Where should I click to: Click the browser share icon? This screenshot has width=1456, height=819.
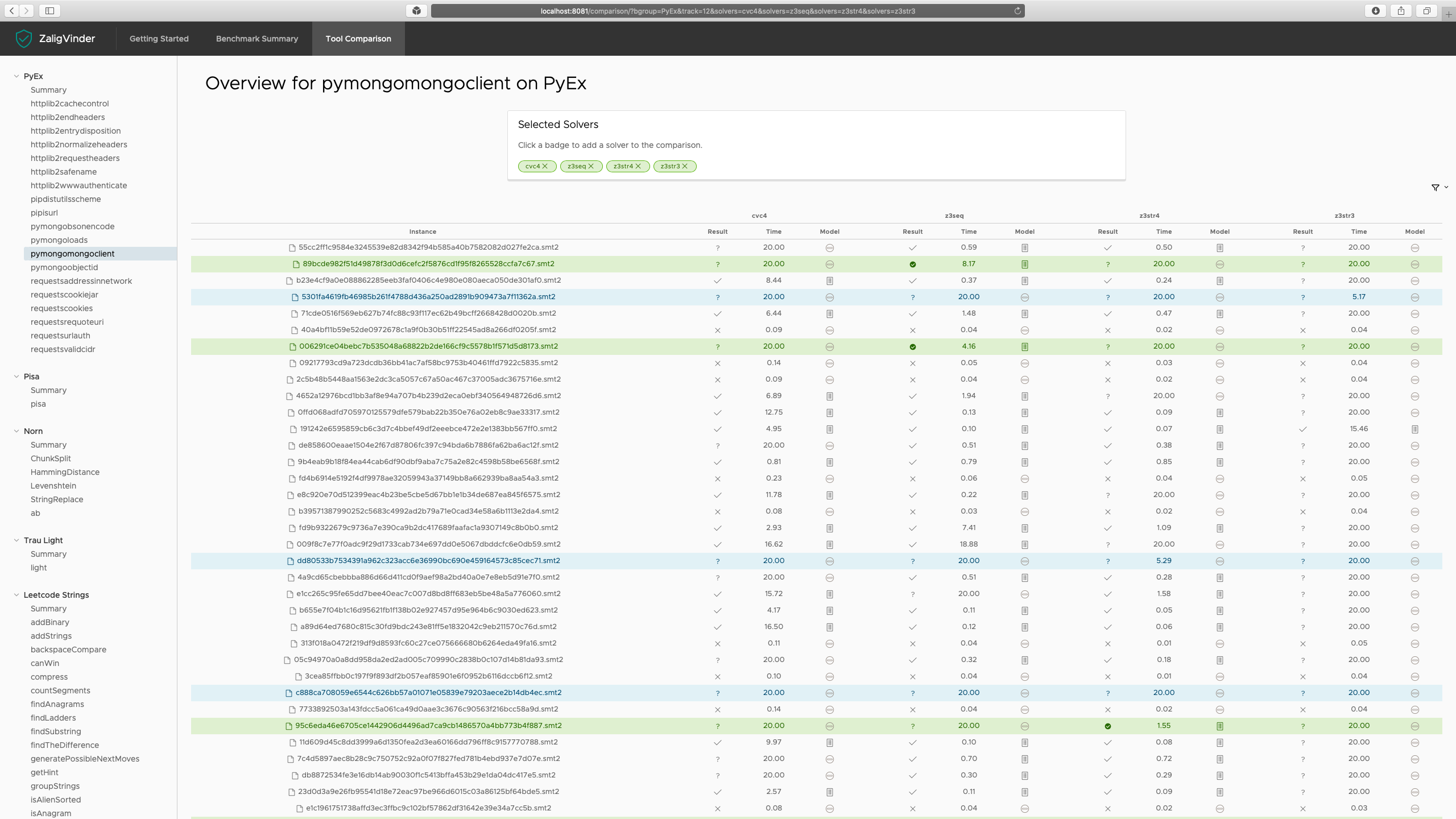[x=1401, y=10]
